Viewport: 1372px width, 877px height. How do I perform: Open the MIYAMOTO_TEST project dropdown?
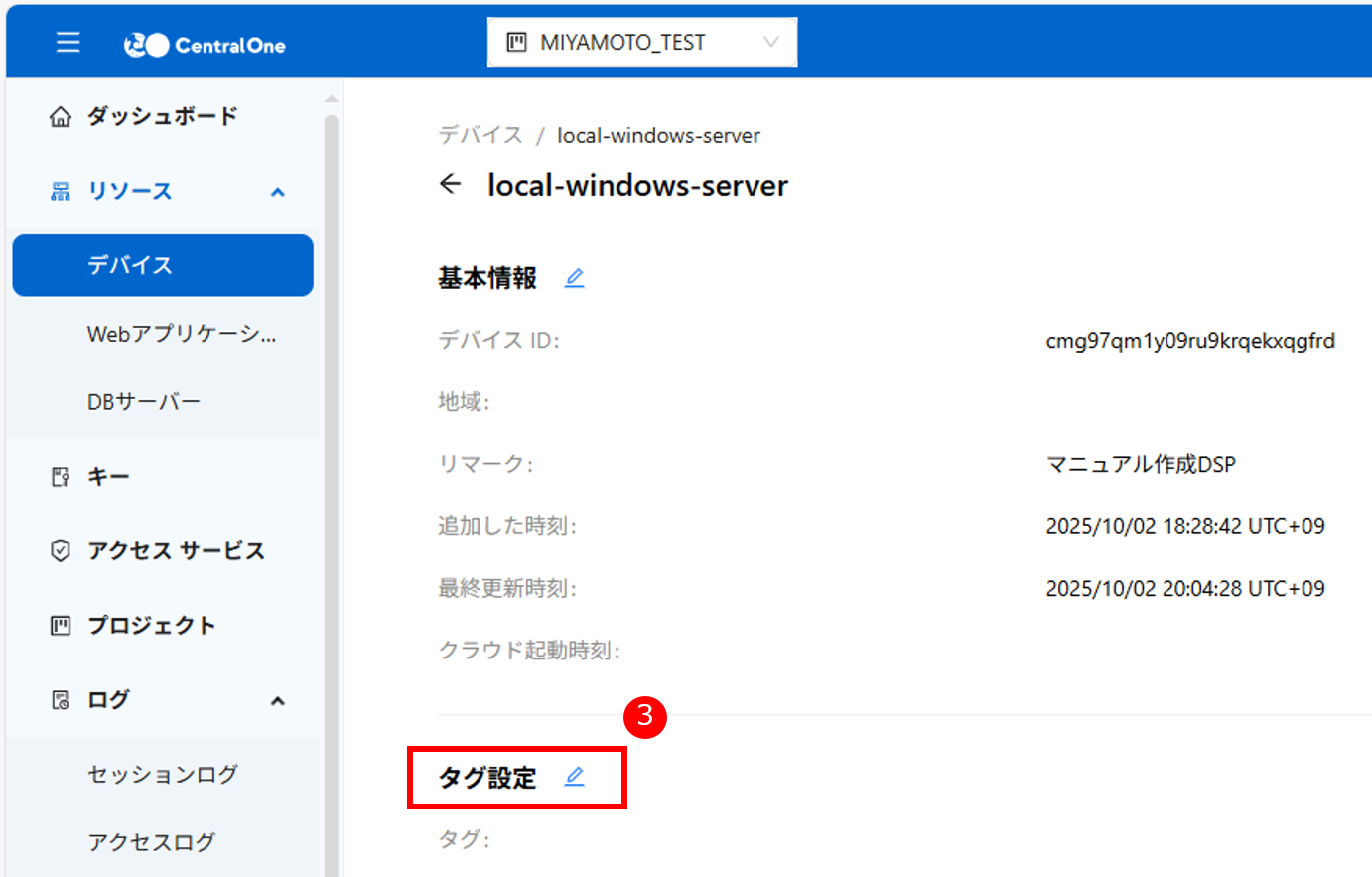(x=641, y=43)
